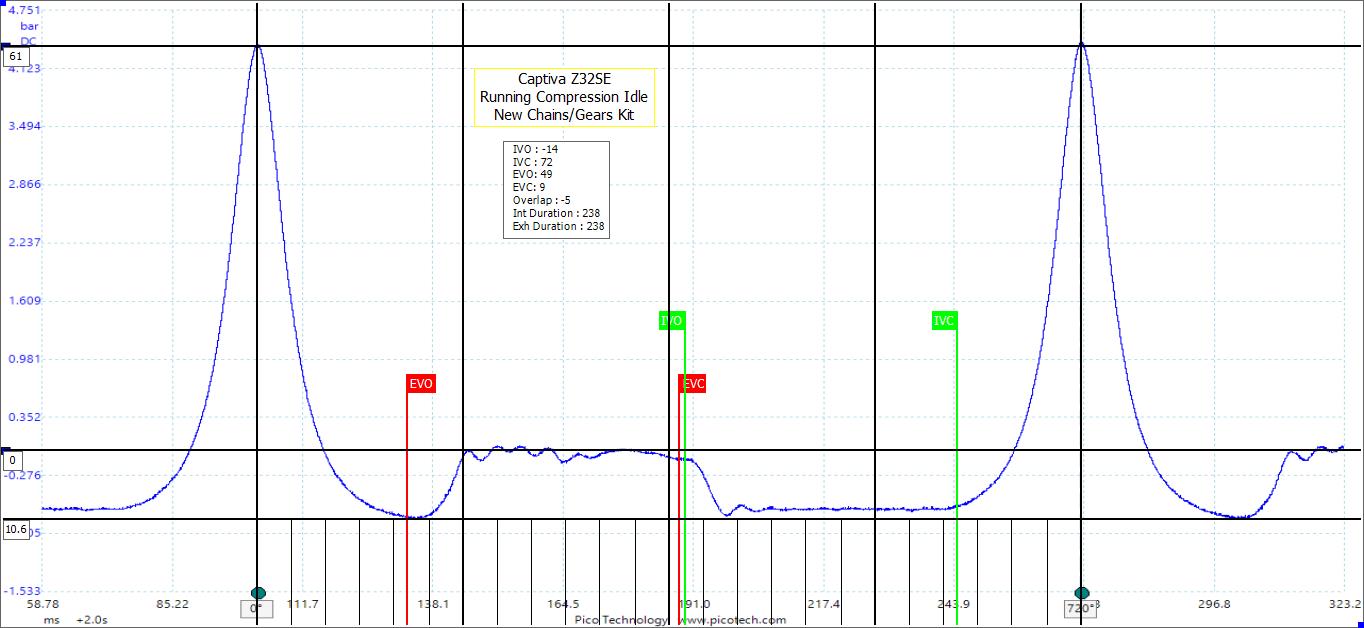This screenshot has width=1364, height=628.
Task: Click the signal ruler value box 61
Action: click(16, 57)
